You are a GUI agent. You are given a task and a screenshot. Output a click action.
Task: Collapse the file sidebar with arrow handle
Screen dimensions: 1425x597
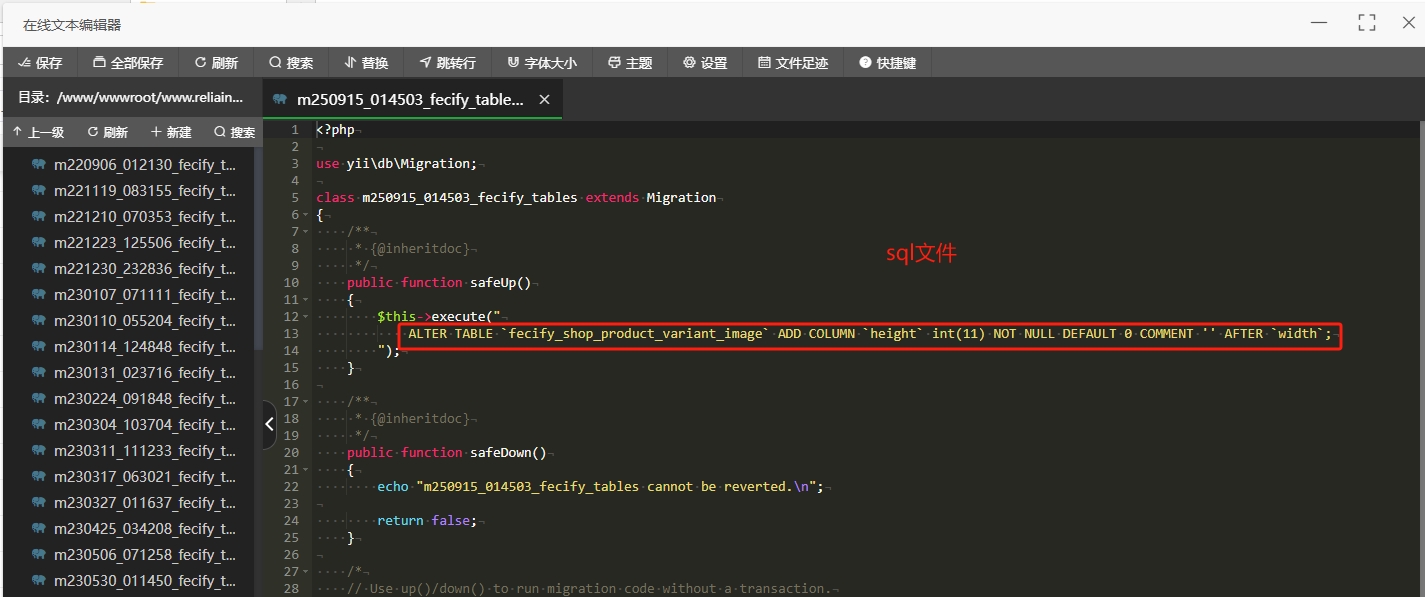(x=269, y=425)
